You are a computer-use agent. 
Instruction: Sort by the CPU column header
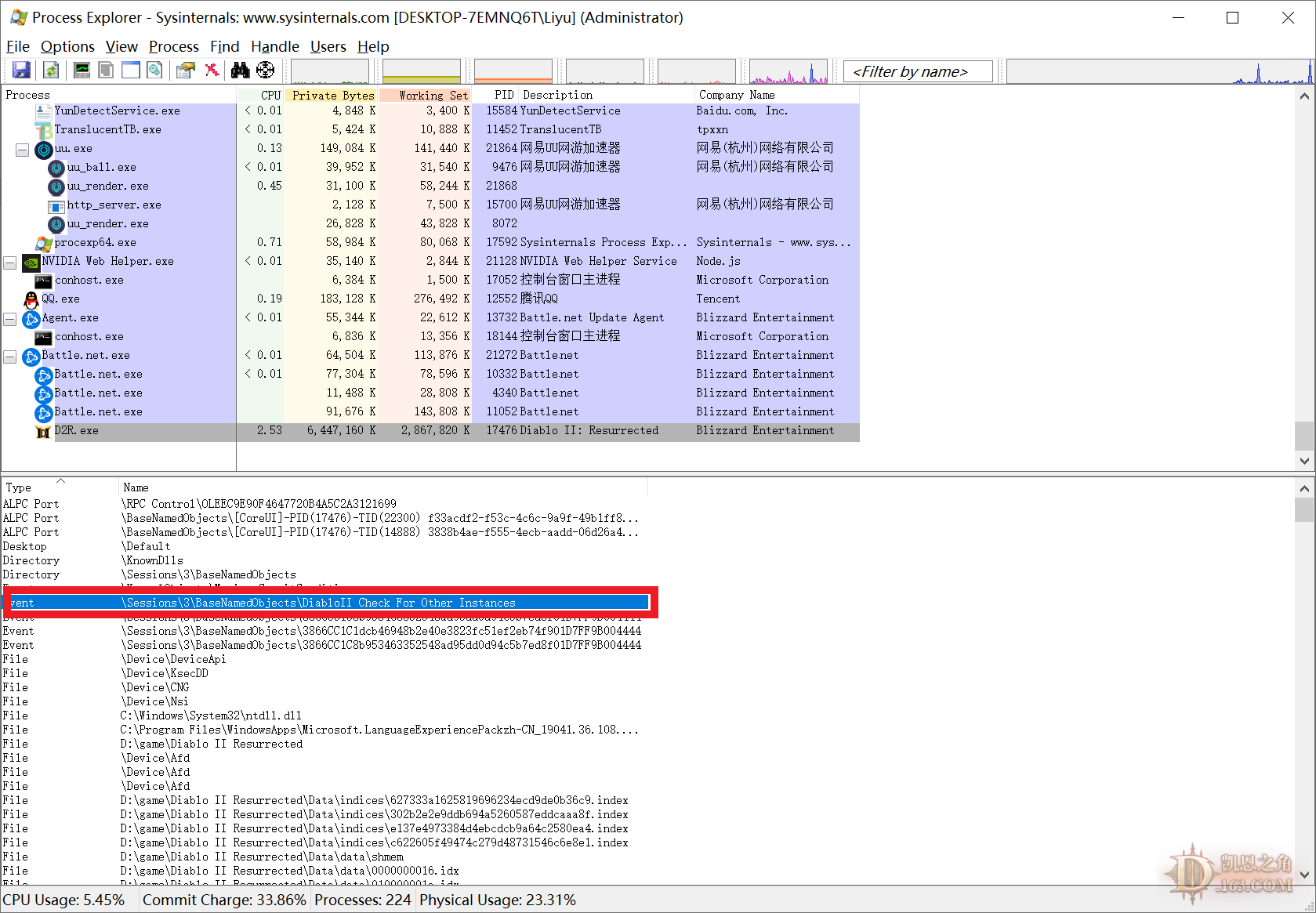point(261,95)
